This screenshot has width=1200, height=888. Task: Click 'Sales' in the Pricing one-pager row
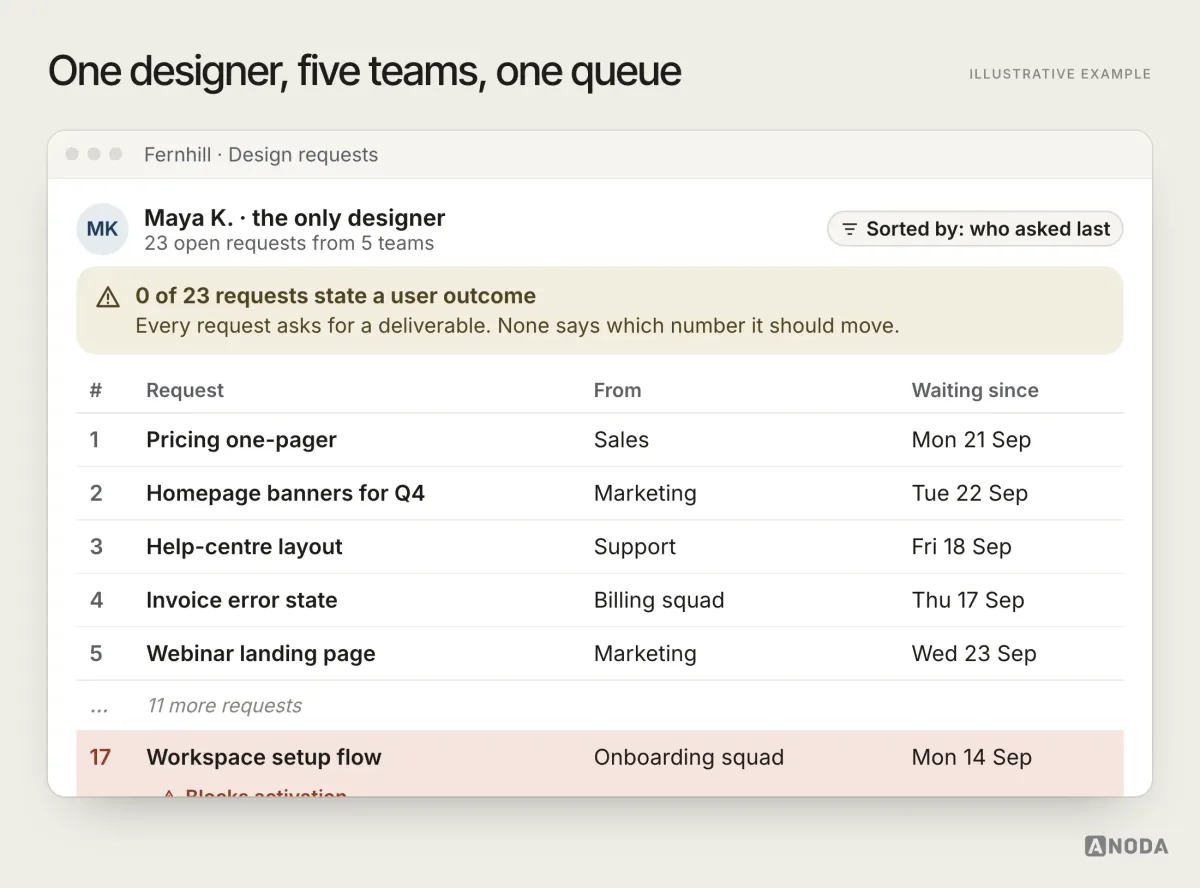click(621, 440)
